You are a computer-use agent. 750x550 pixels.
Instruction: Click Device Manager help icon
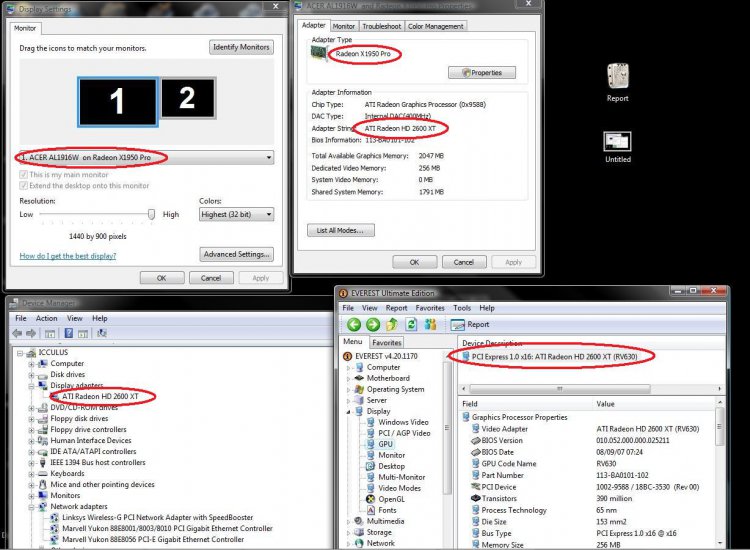pyautogui.click(x=68, y=333)
